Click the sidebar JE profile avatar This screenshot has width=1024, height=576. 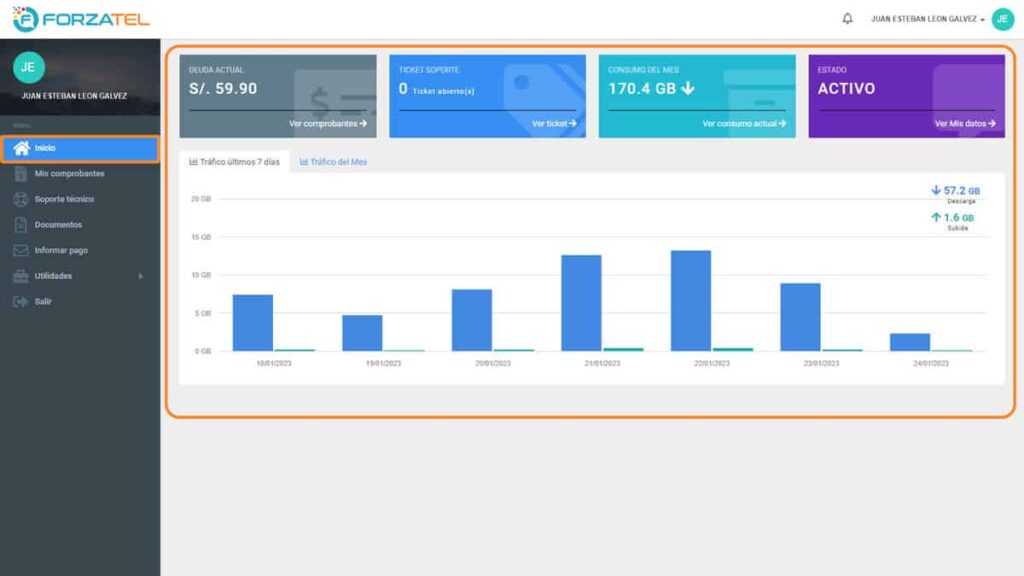coord(28,67)
